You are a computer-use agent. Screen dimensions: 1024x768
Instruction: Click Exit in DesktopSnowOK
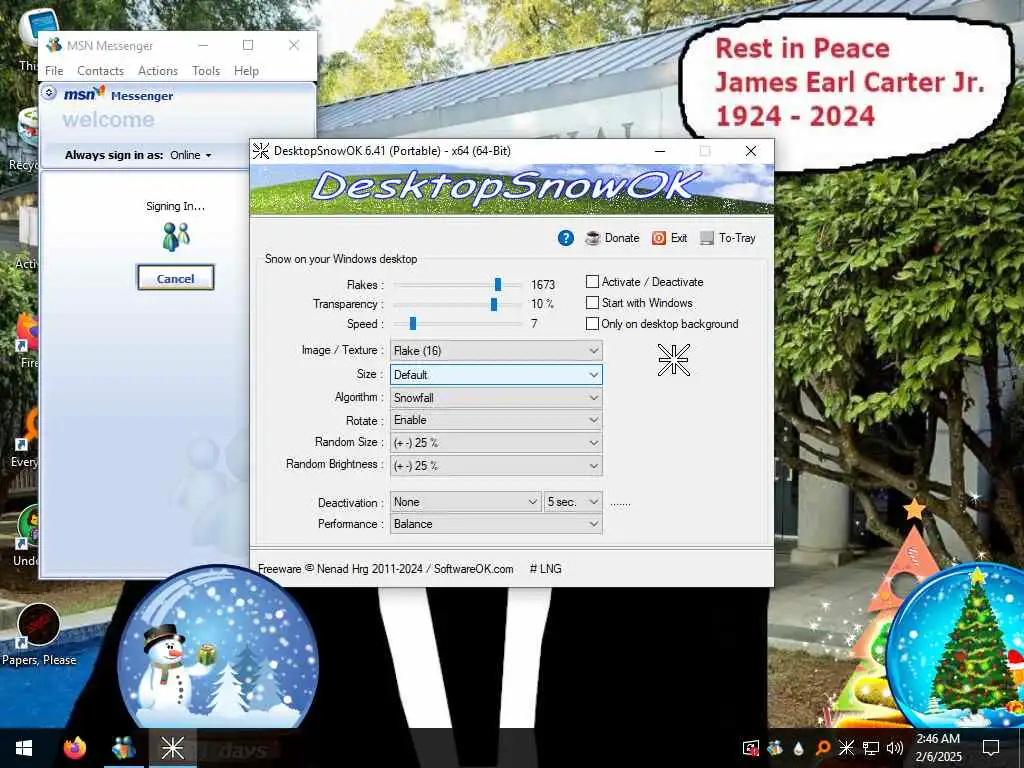tap(669, 238)
